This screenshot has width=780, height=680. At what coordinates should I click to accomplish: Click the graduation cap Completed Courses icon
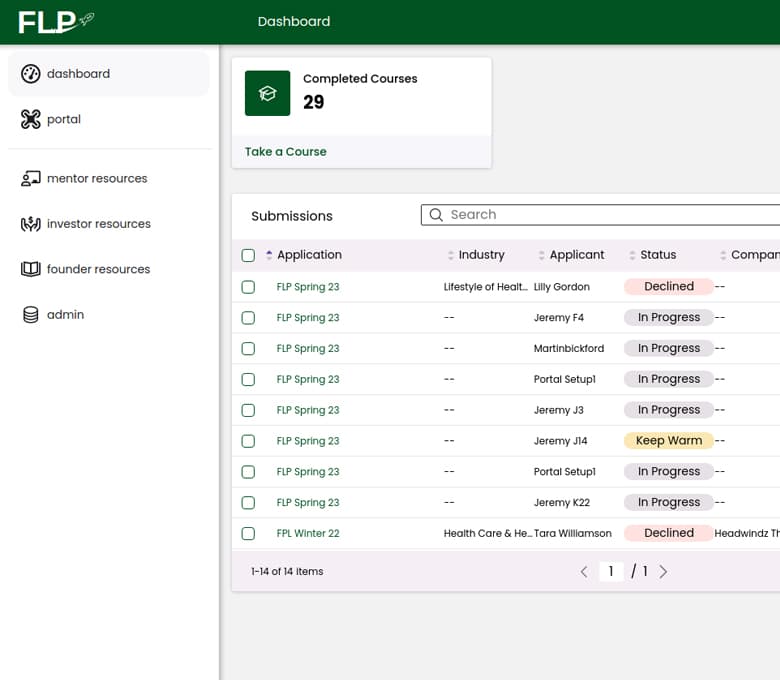(x=267, y=93)
